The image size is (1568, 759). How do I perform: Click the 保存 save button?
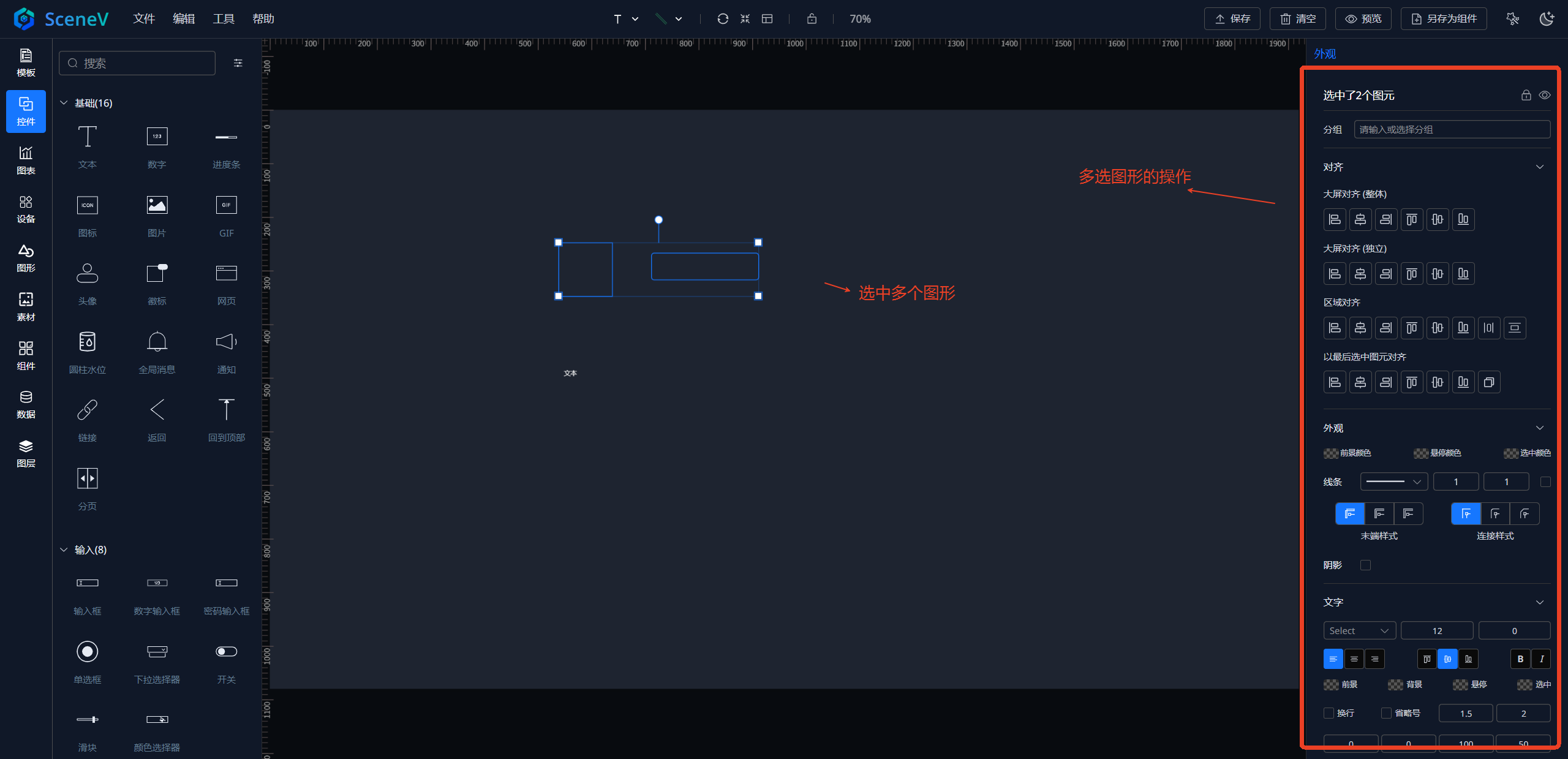tap(1232, 19)
